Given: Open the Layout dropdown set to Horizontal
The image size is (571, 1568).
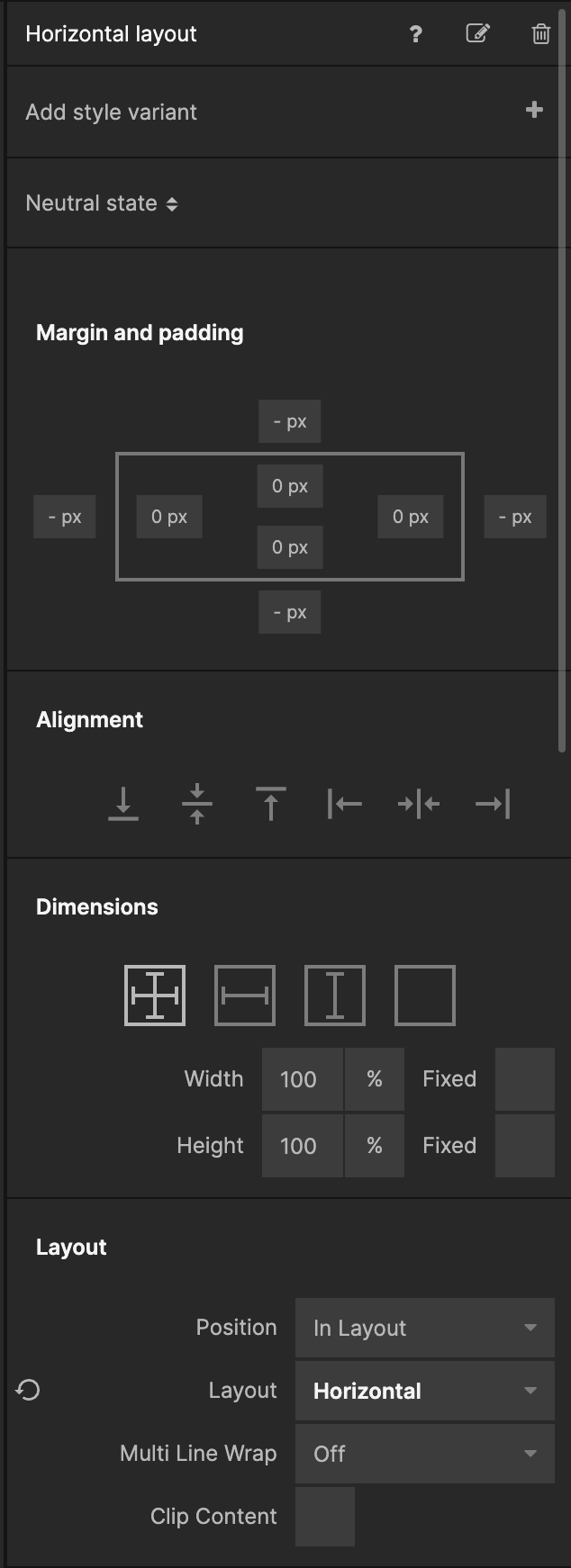Looking at the screenshot, I should (425, 1391).
